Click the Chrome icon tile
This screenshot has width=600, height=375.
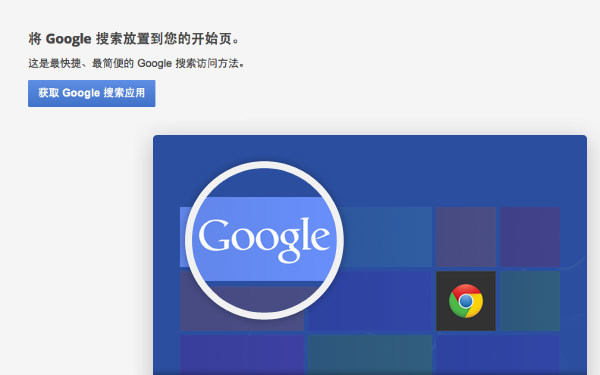[x=466, y=301]
